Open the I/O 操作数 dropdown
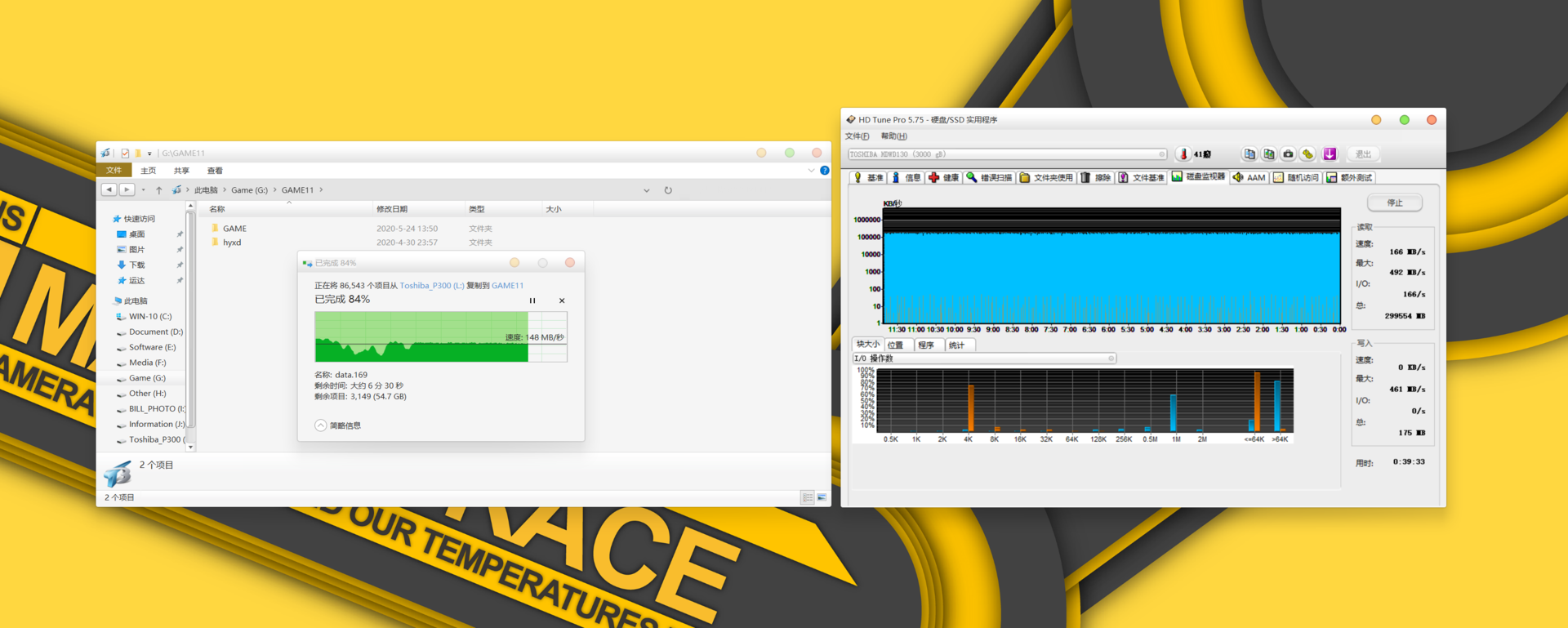Viewport: 1568px width, 628px height. (x=983, y=359)
